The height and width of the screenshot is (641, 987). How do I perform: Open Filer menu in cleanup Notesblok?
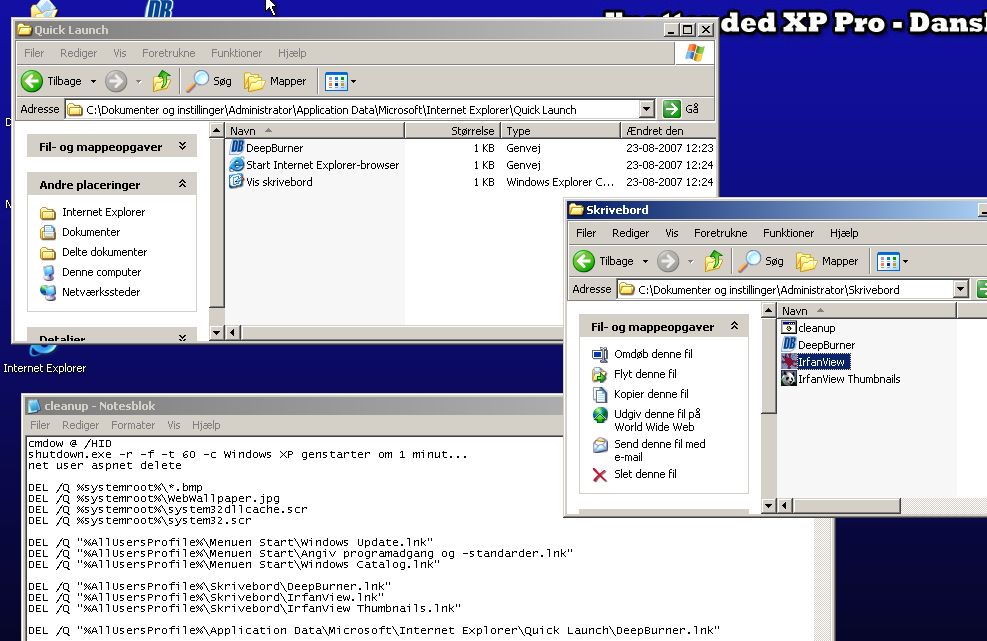pos(40,425)
